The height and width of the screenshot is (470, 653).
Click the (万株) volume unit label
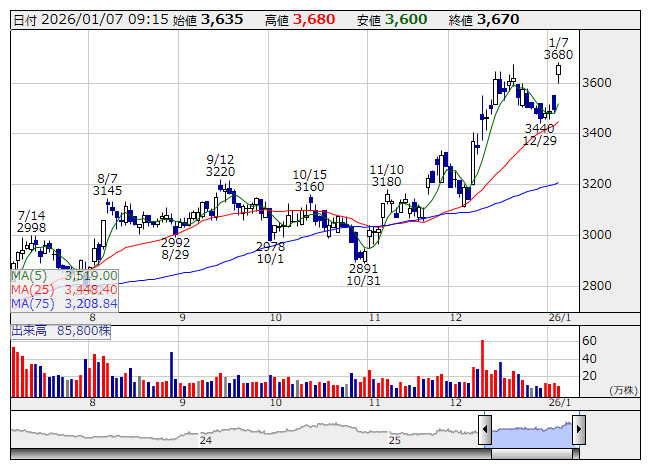pyautogui.click(x=623, y=390)
